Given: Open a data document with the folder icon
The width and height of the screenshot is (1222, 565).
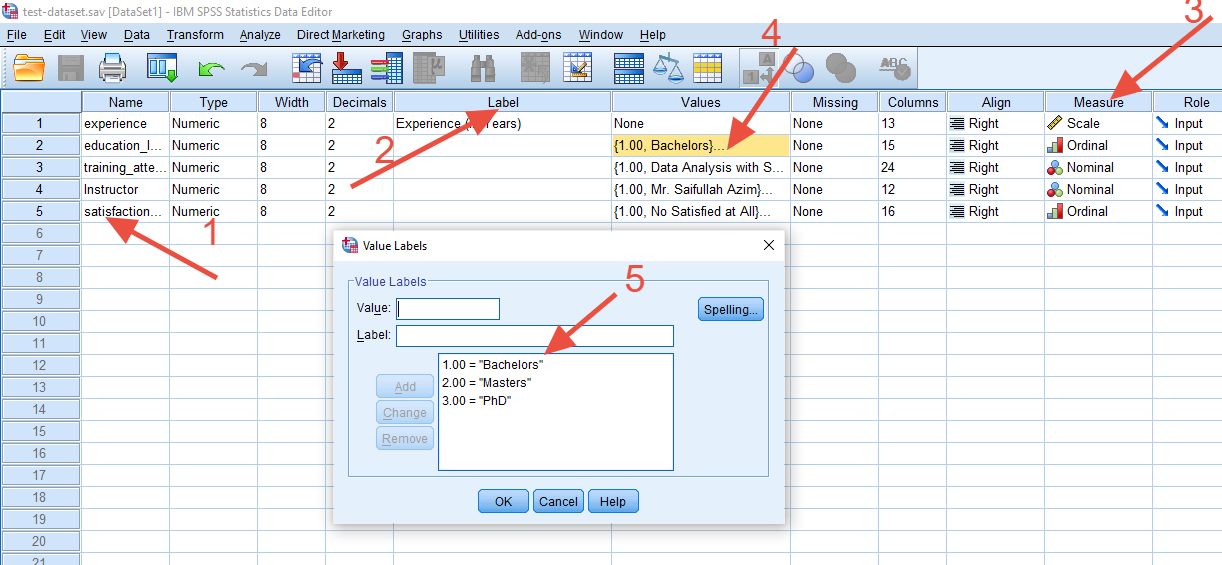Looking at the screenshot, I should (29, 68).
